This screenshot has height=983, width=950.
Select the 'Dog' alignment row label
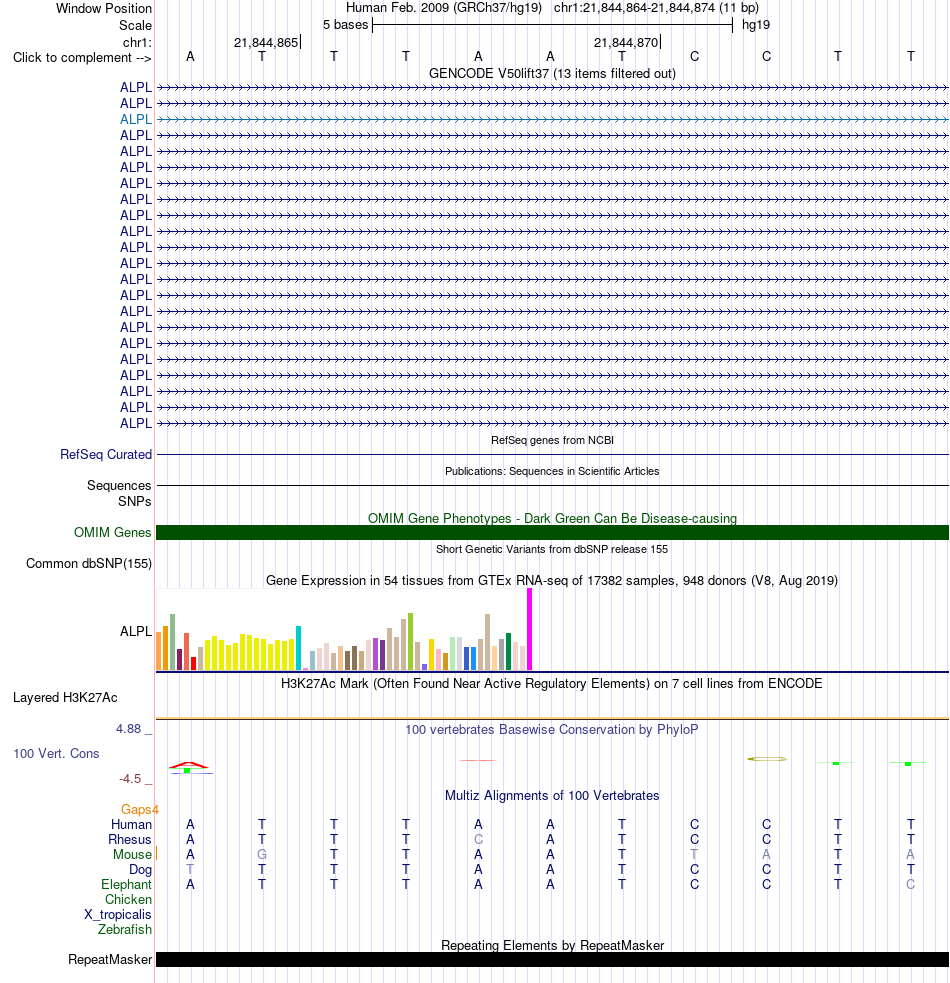pos(140,870)
